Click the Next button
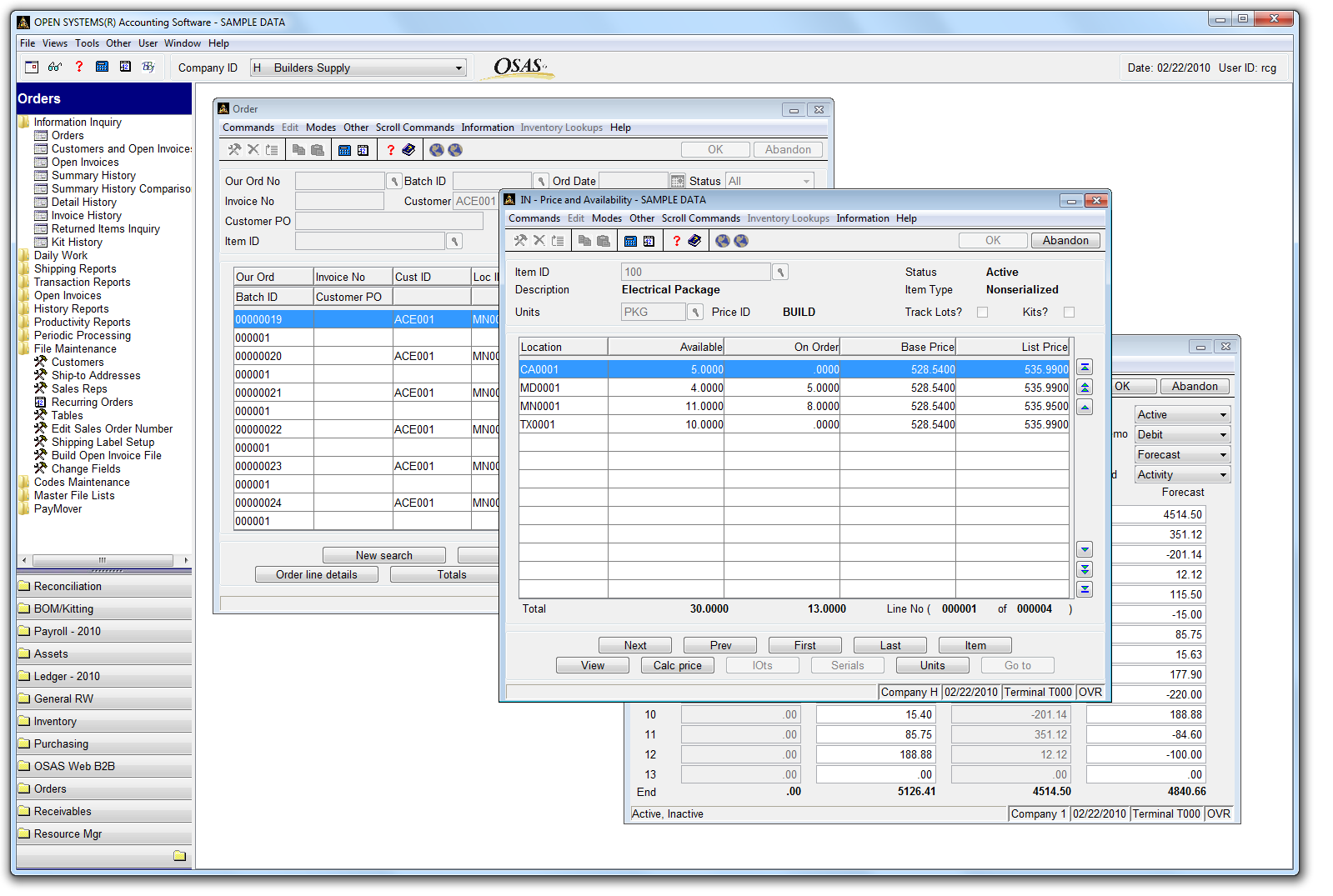This screenshot has height=896, width=1333. point(635,645)
